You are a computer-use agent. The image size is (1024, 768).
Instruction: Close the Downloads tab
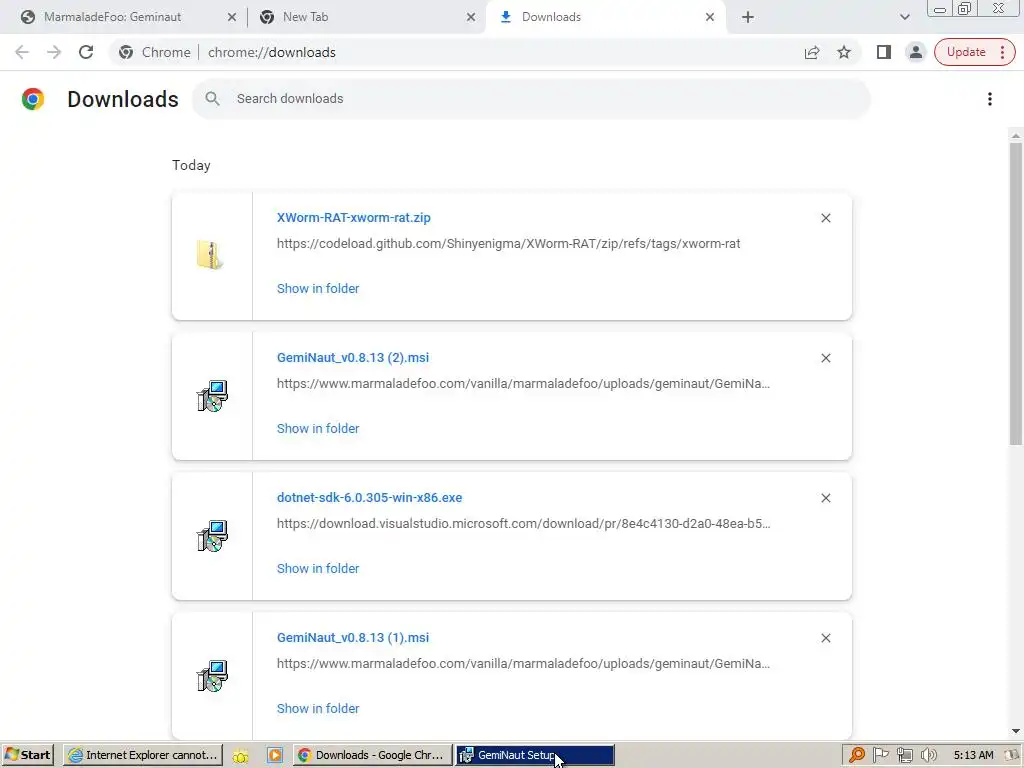click(x=710, y=17)
